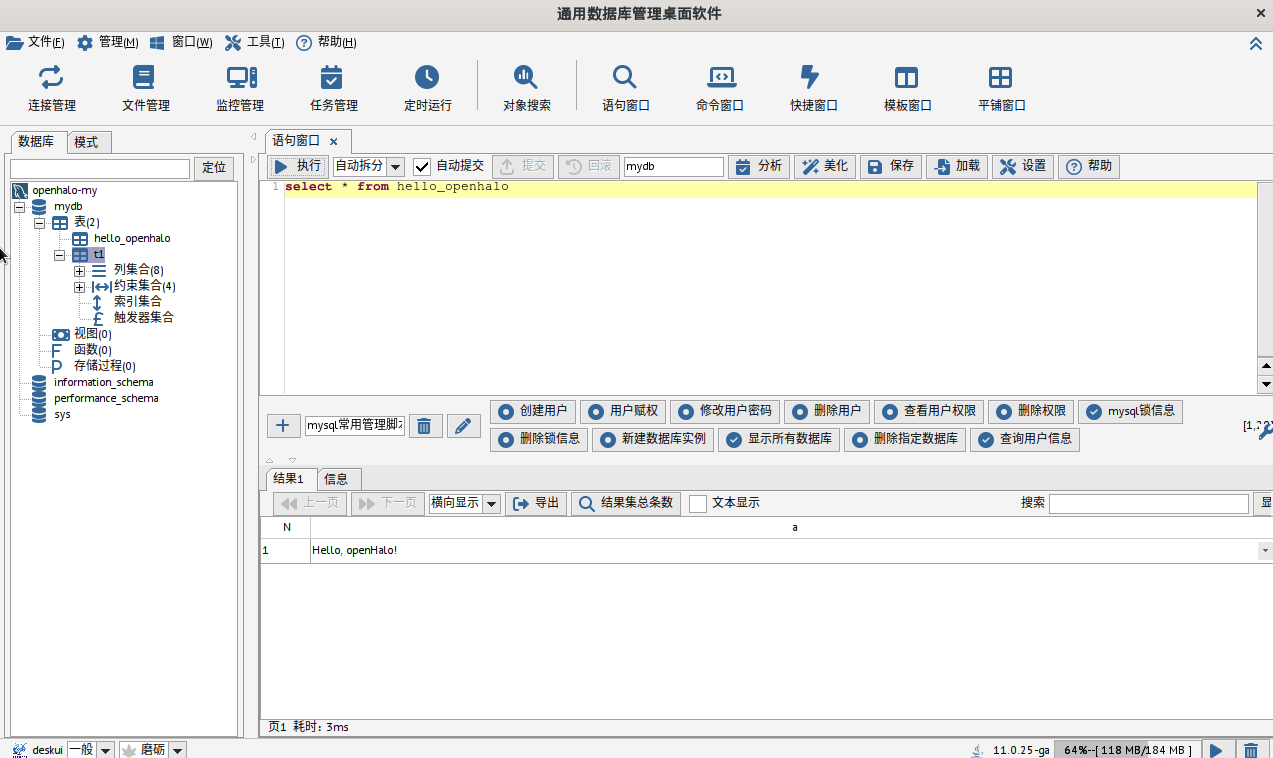Click the pencil edit-script icon

[x=463, y=426]
